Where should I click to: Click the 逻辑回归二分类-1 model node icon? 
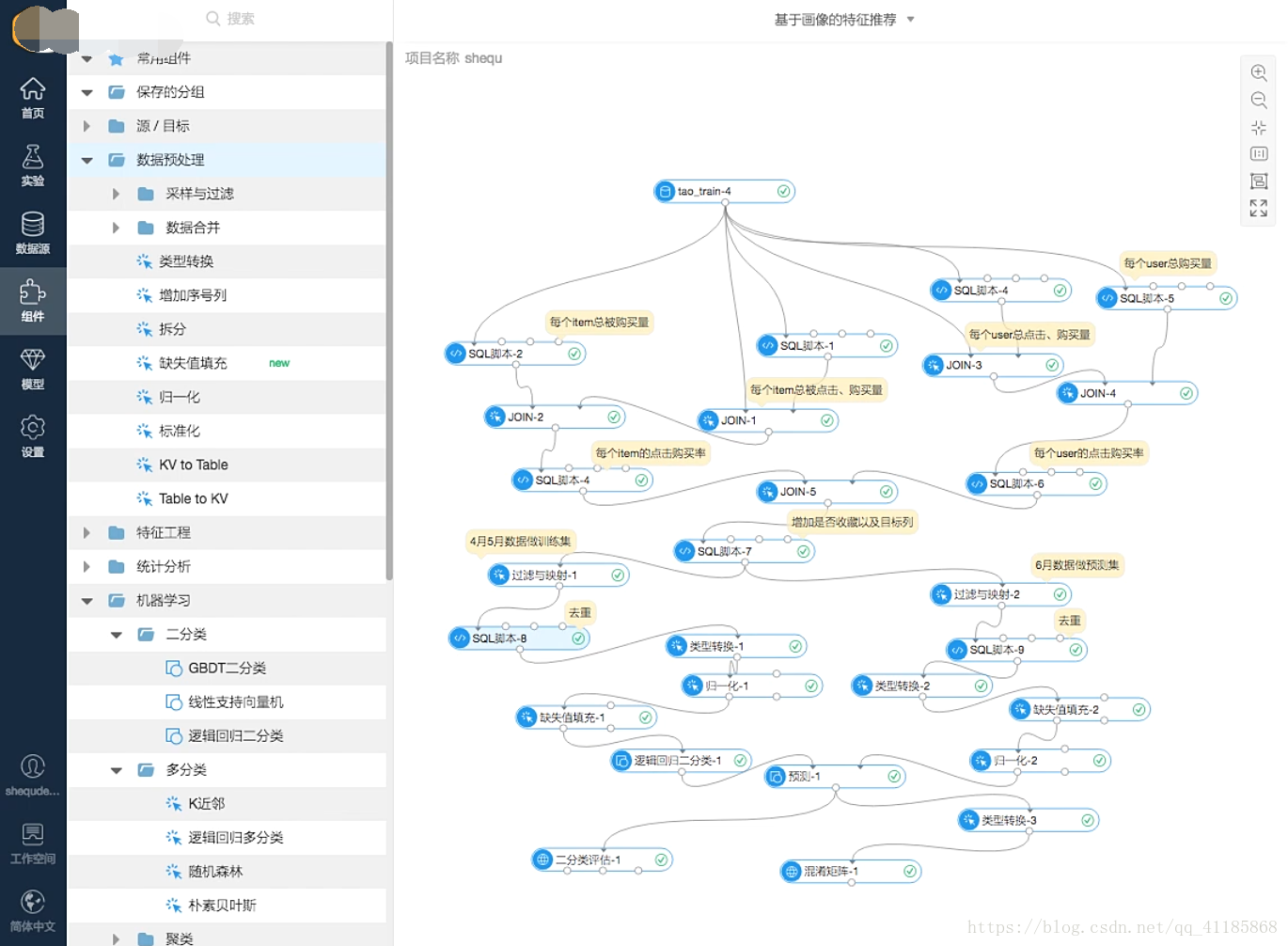[621, 761]
